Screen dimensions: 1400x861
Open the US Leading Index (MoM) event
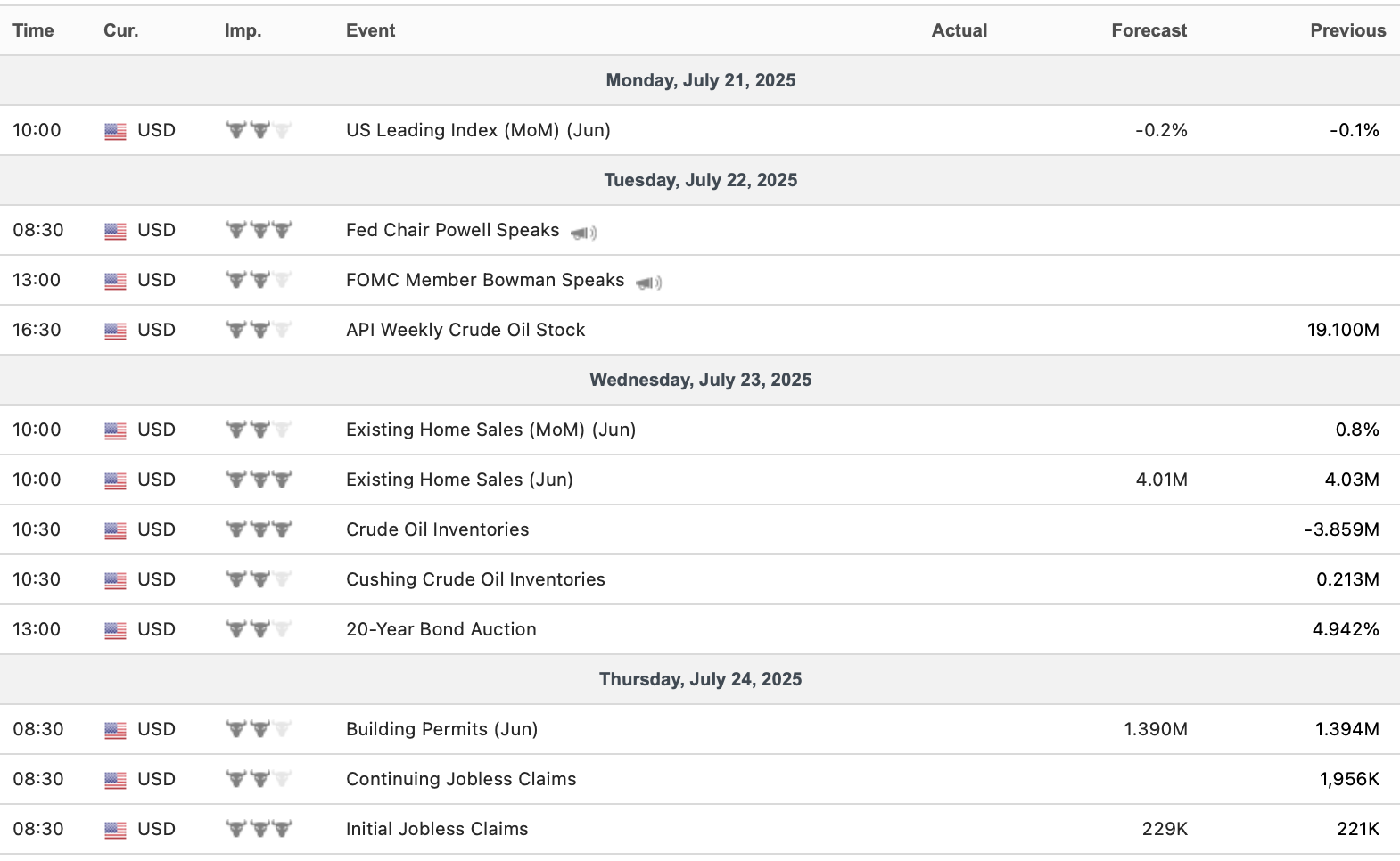pos(478,130)
